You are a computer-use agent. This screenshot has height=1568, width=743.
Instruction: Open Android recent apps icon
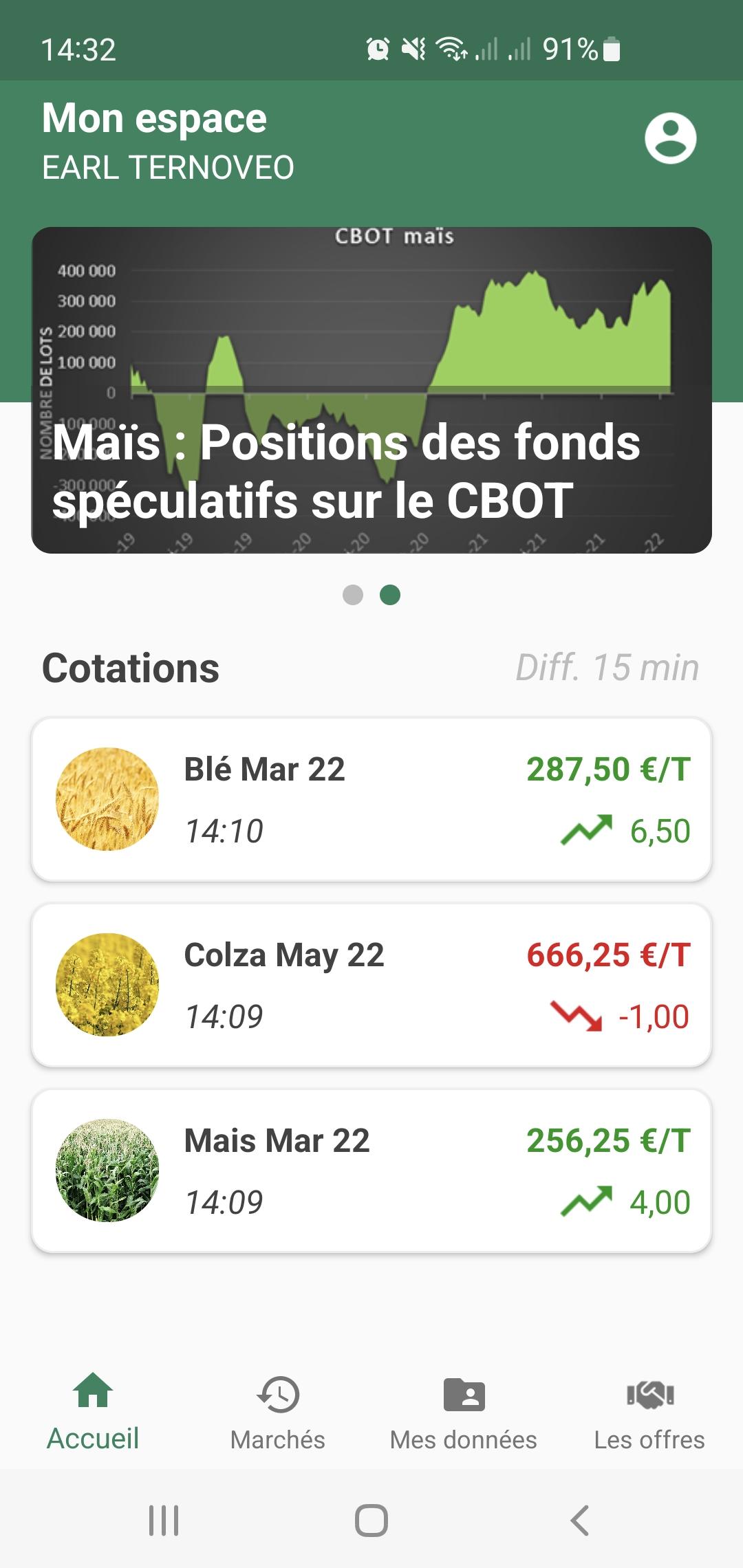[164, 1520]
